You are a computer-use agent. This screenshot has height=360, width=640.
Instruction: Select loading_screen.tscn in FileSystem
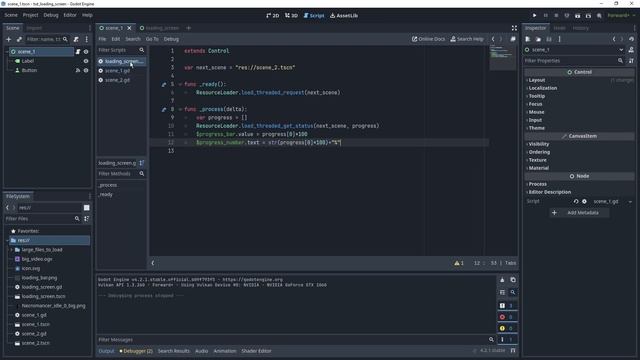click(44, 296)
